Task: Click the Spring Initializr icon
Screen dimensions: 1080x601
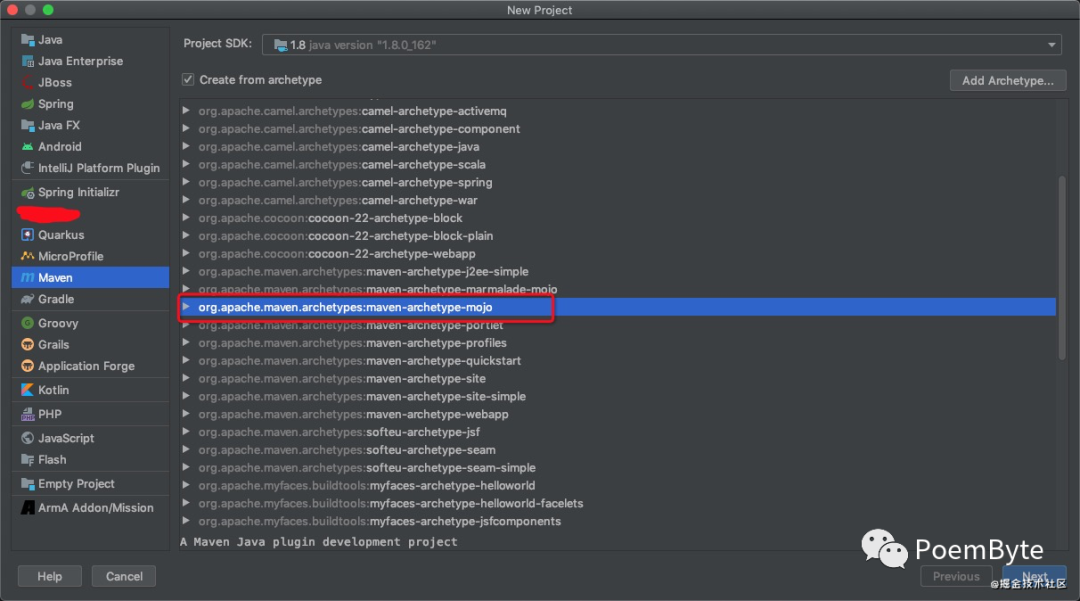Action: click(28, 192)
